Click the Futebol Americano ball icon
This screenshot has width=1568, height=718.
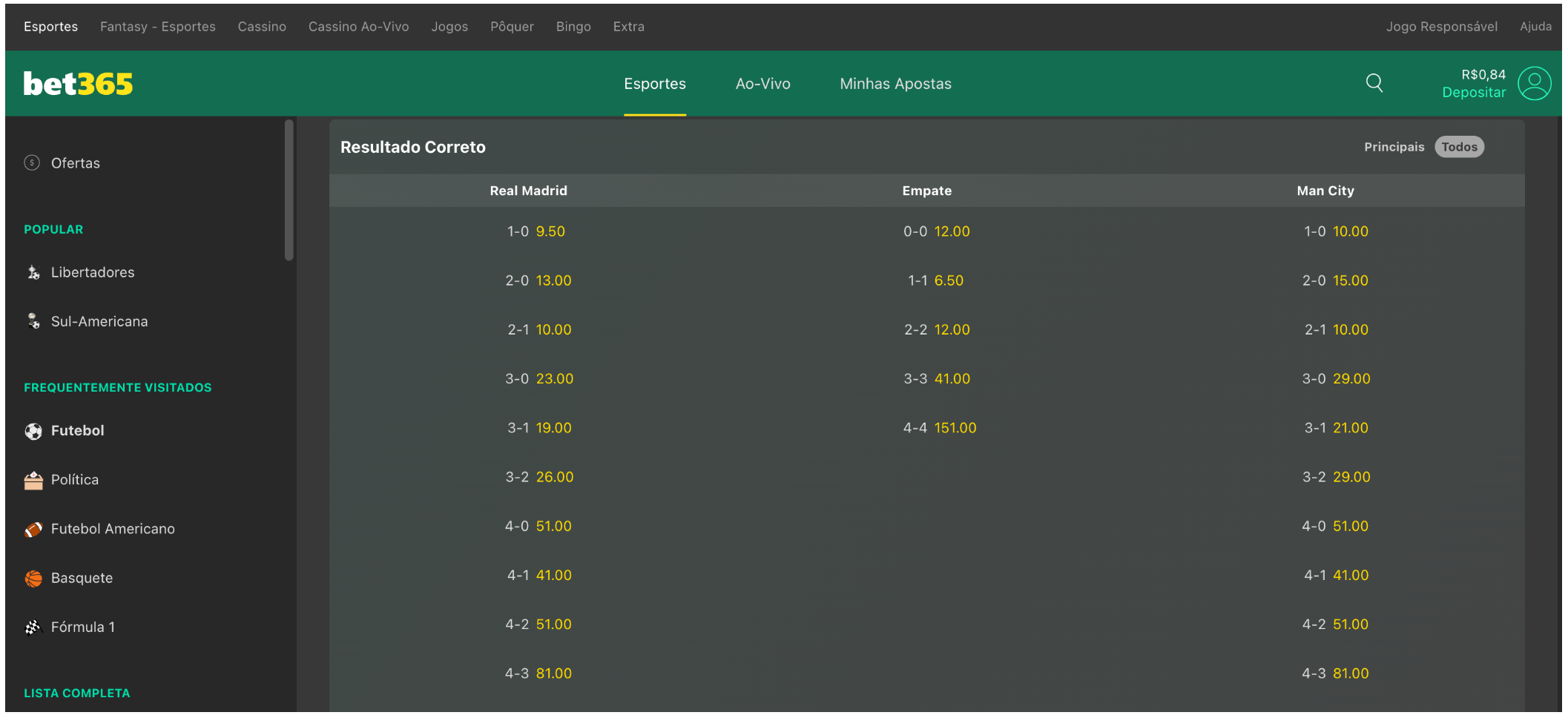click(x=33, y=530)
